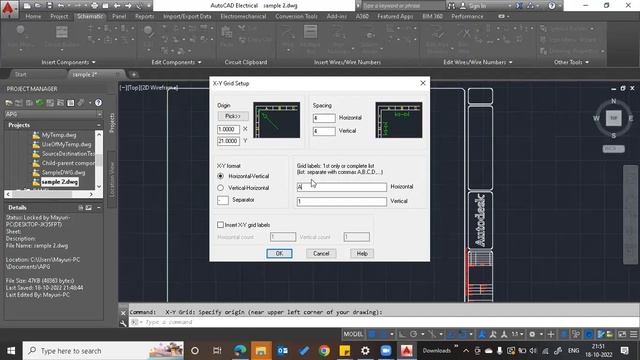Image resolution: width=640 pixels, height=360 pixels.
Task: Cancel the X-Y Grid Setup dialog
Action: coord(321,253)
